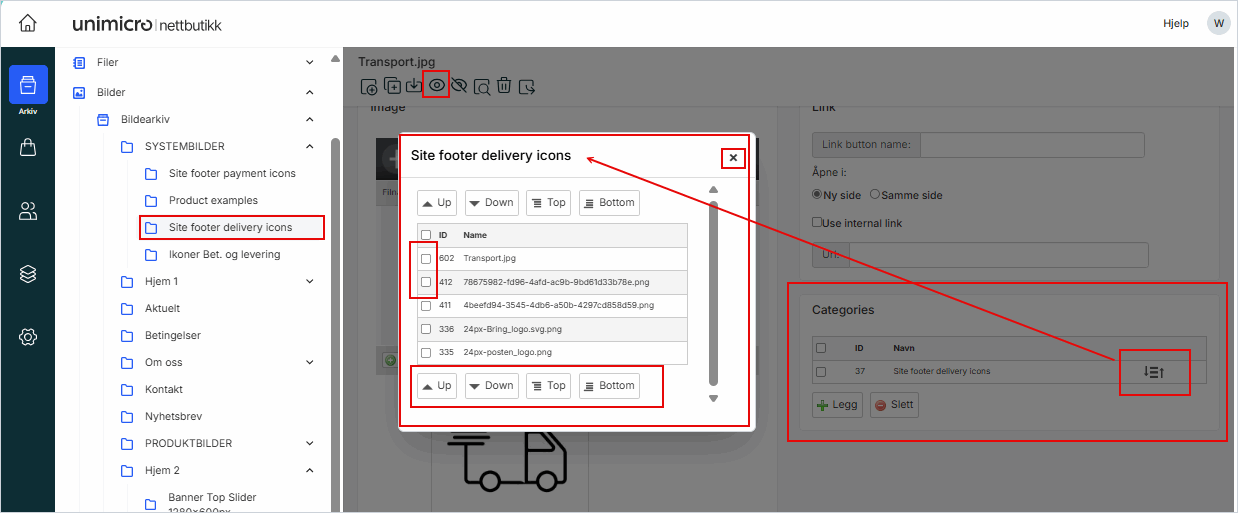
Task: Select Product examples folder in tree
Action: point(213,200)
